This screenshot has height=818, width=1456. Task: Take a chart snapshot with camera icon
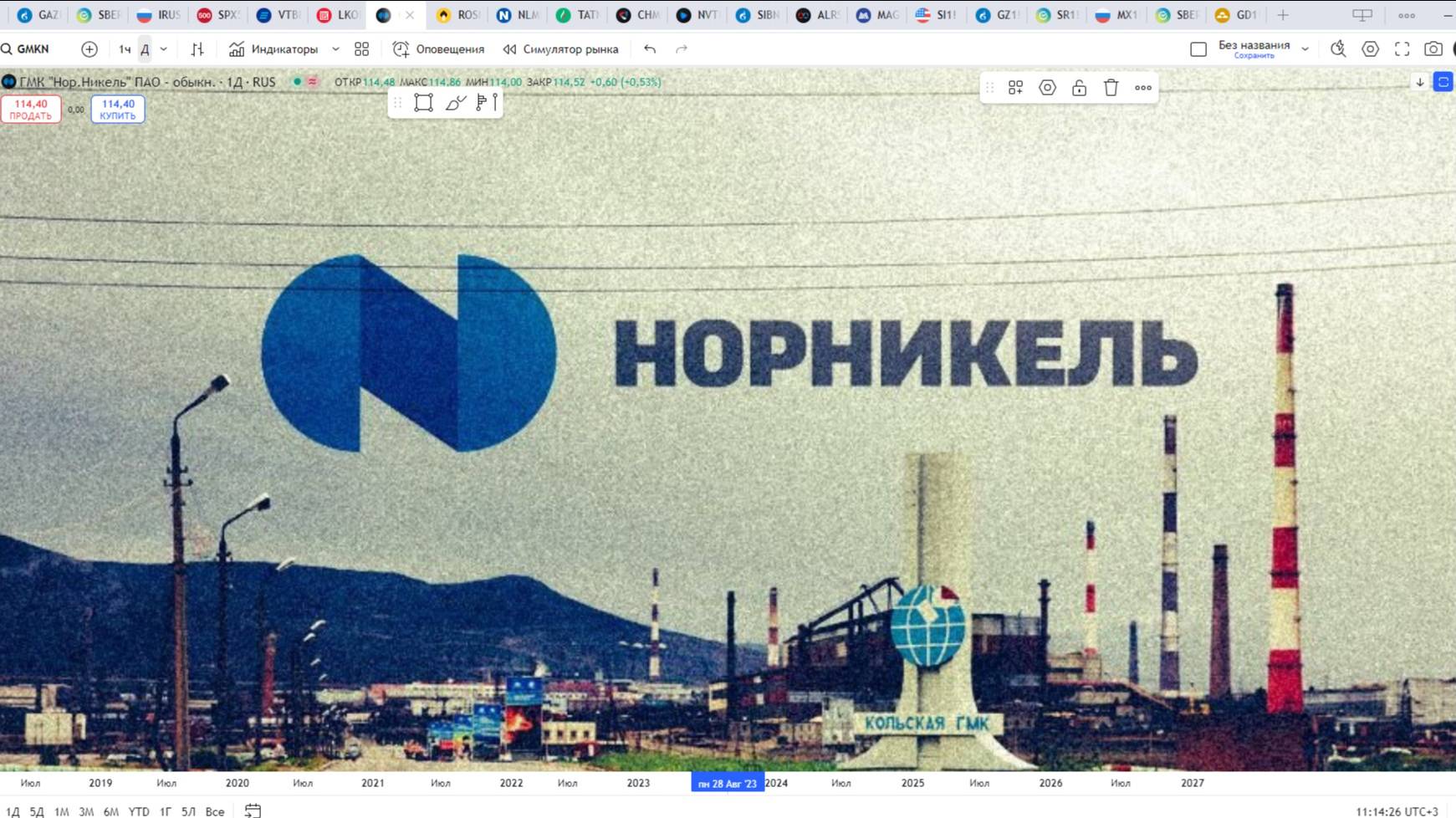click(1433, 49)
